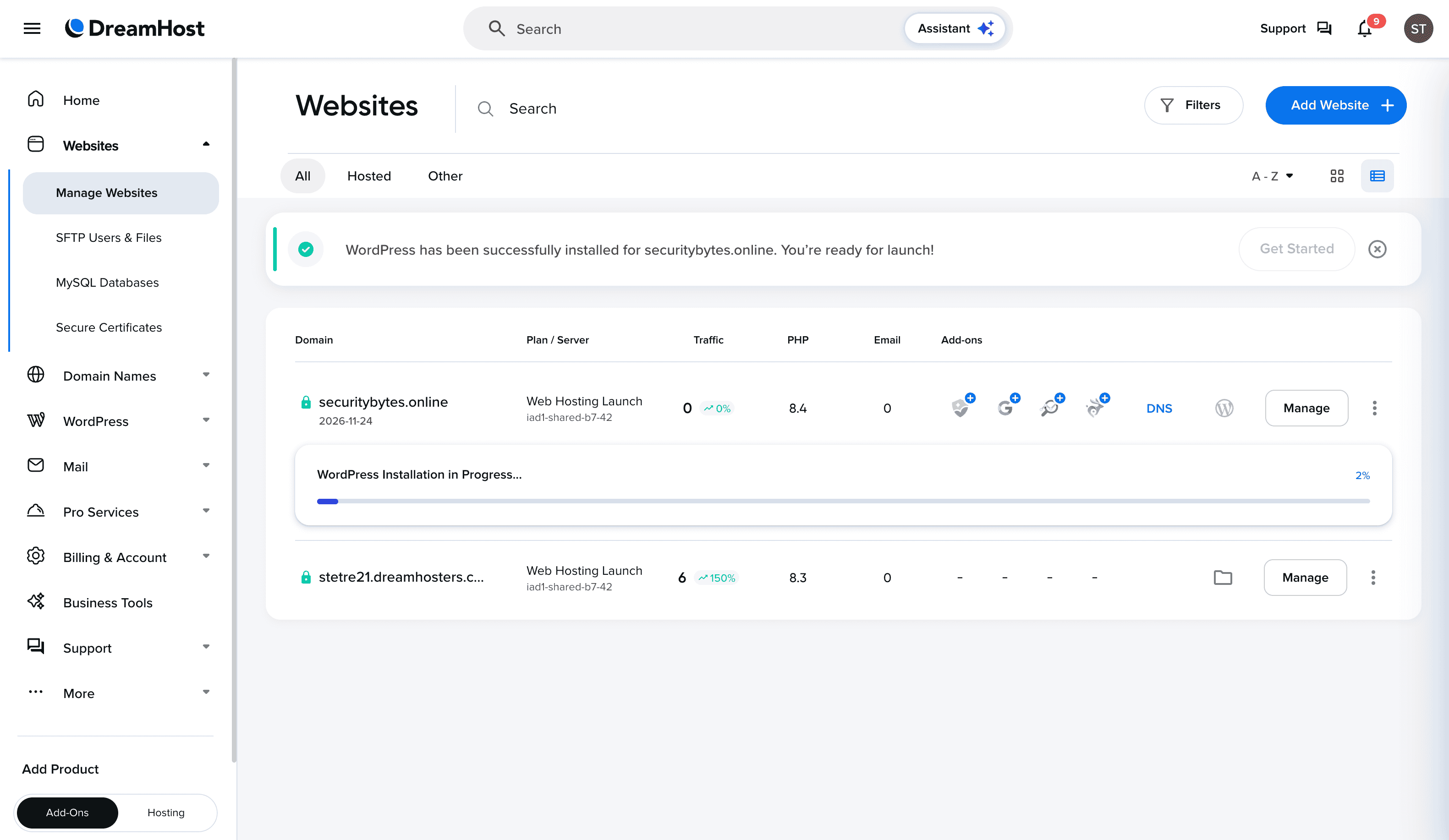
Task: Open the file manager icon for stetre21.dreamhosters.com
Action: coord(1223,578)
